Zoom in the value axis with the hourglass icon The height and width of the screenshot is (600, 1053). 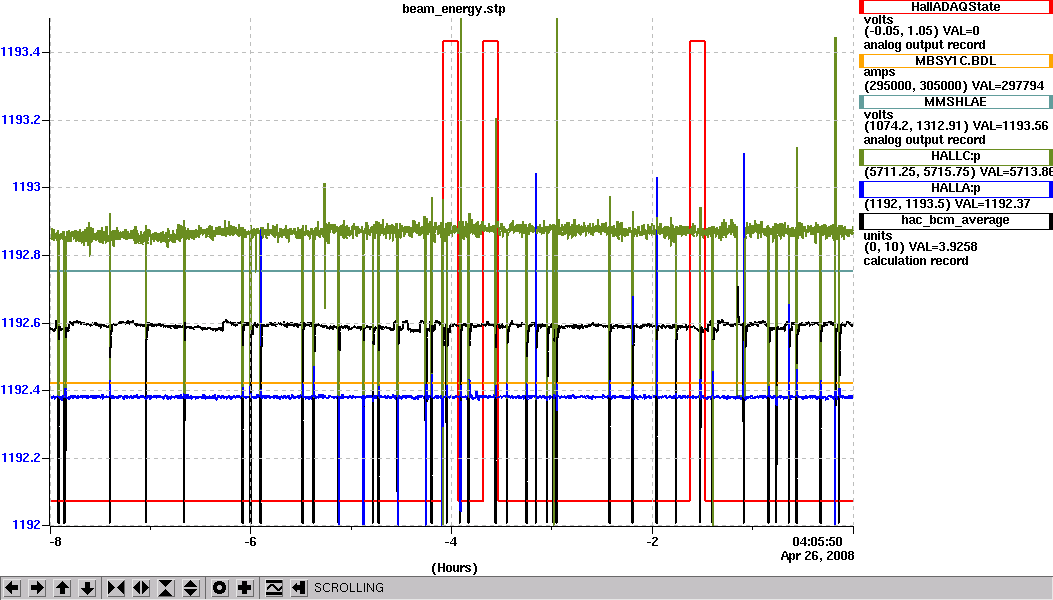166,588
